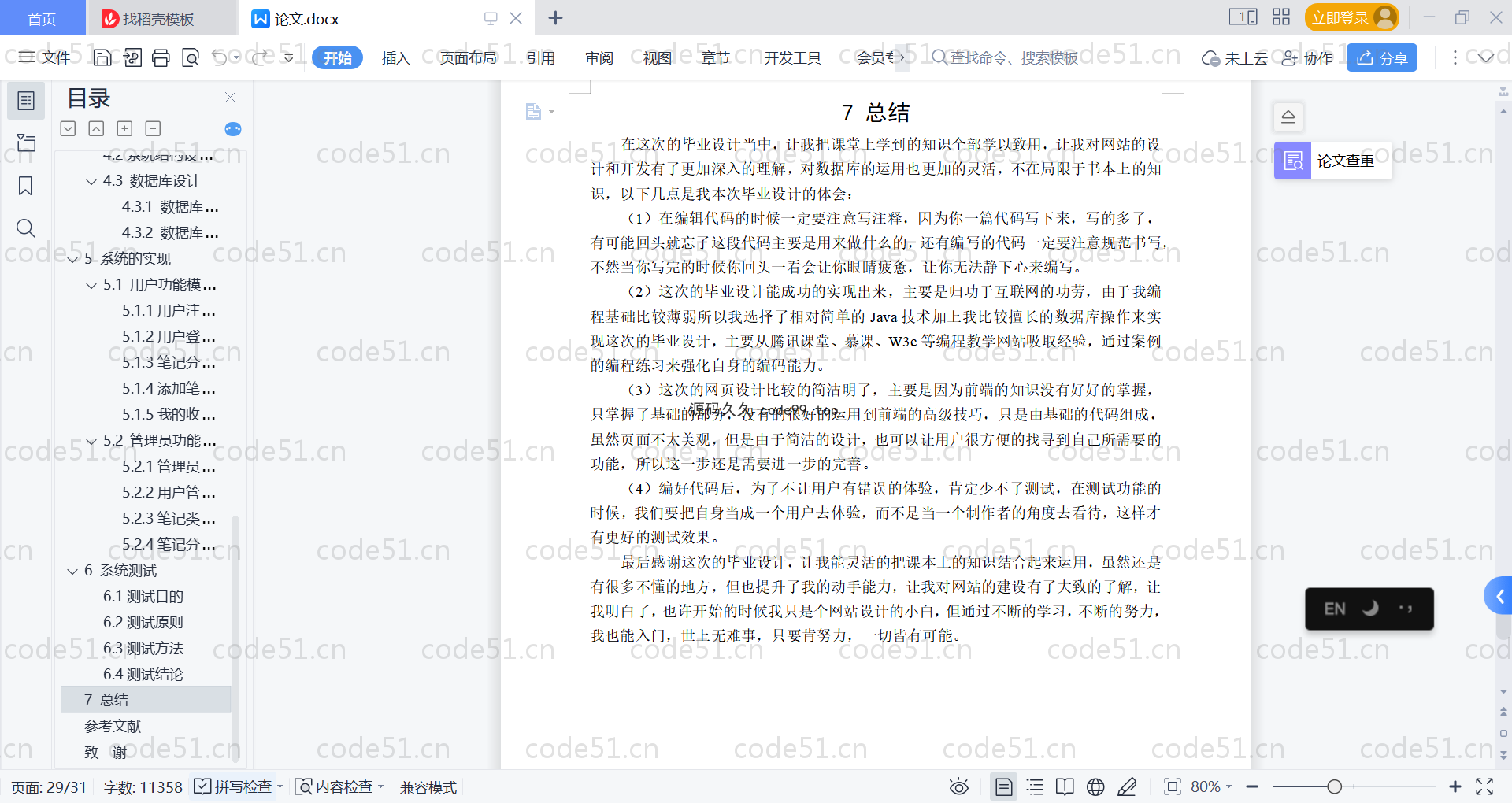Image resolution: width=1512 pixels, height=803 pixels.
Task: Open the search icon in left sidebar
Action: click(26, 228)
